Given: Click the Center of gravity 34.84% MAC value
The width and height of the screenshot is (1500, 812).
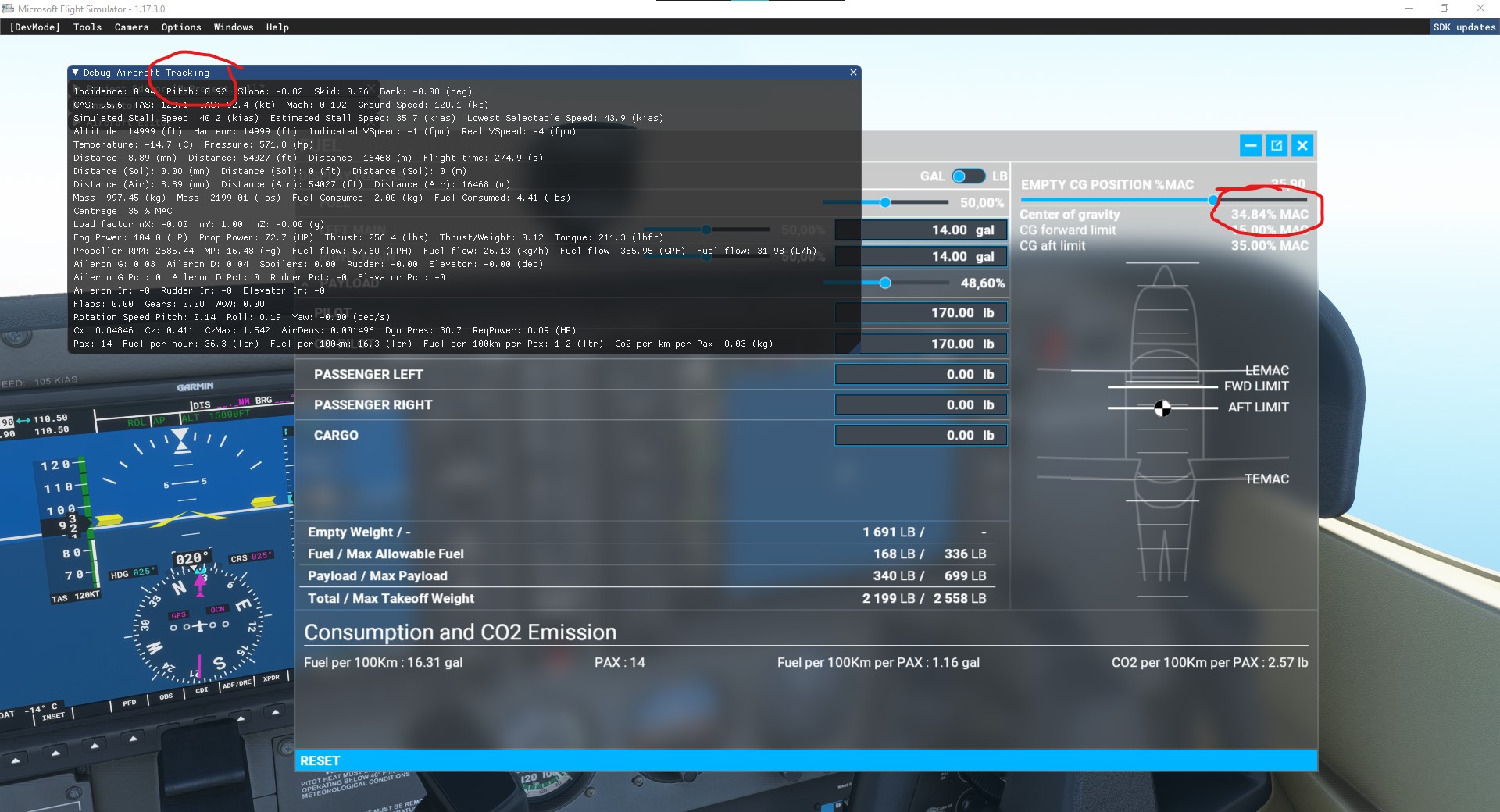Looking at the screenshot, I should (x=1270, y=214).
